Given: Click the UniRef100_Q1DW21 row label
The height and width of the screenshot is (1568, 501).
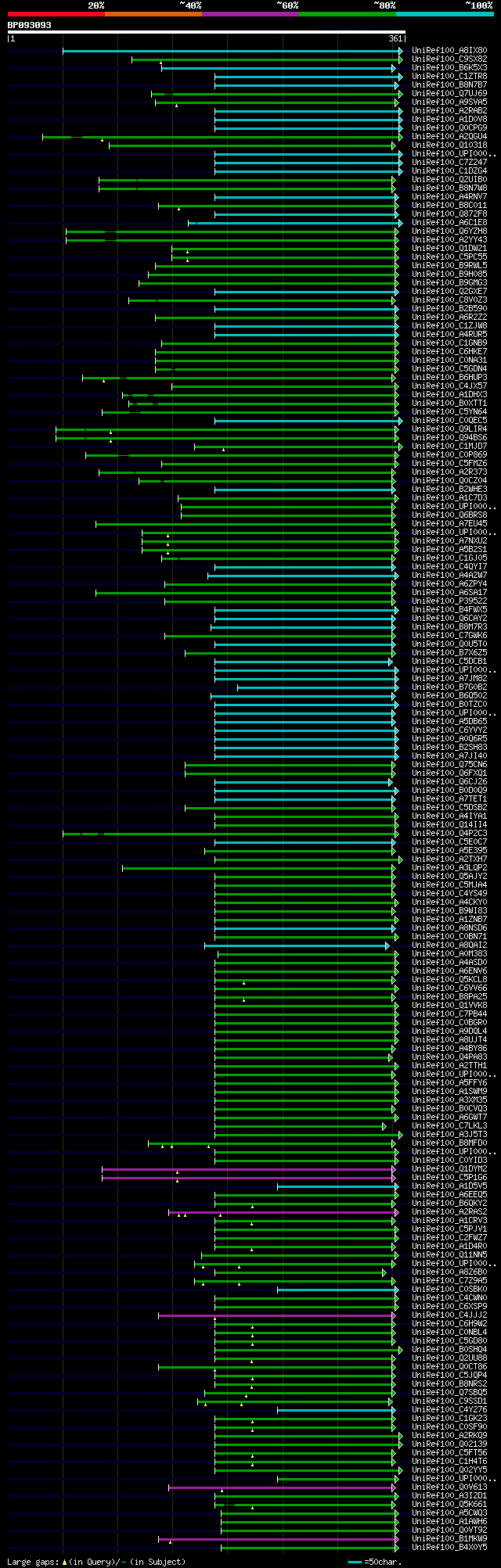Looking at the screenshot, I should (x=449, y=249).
